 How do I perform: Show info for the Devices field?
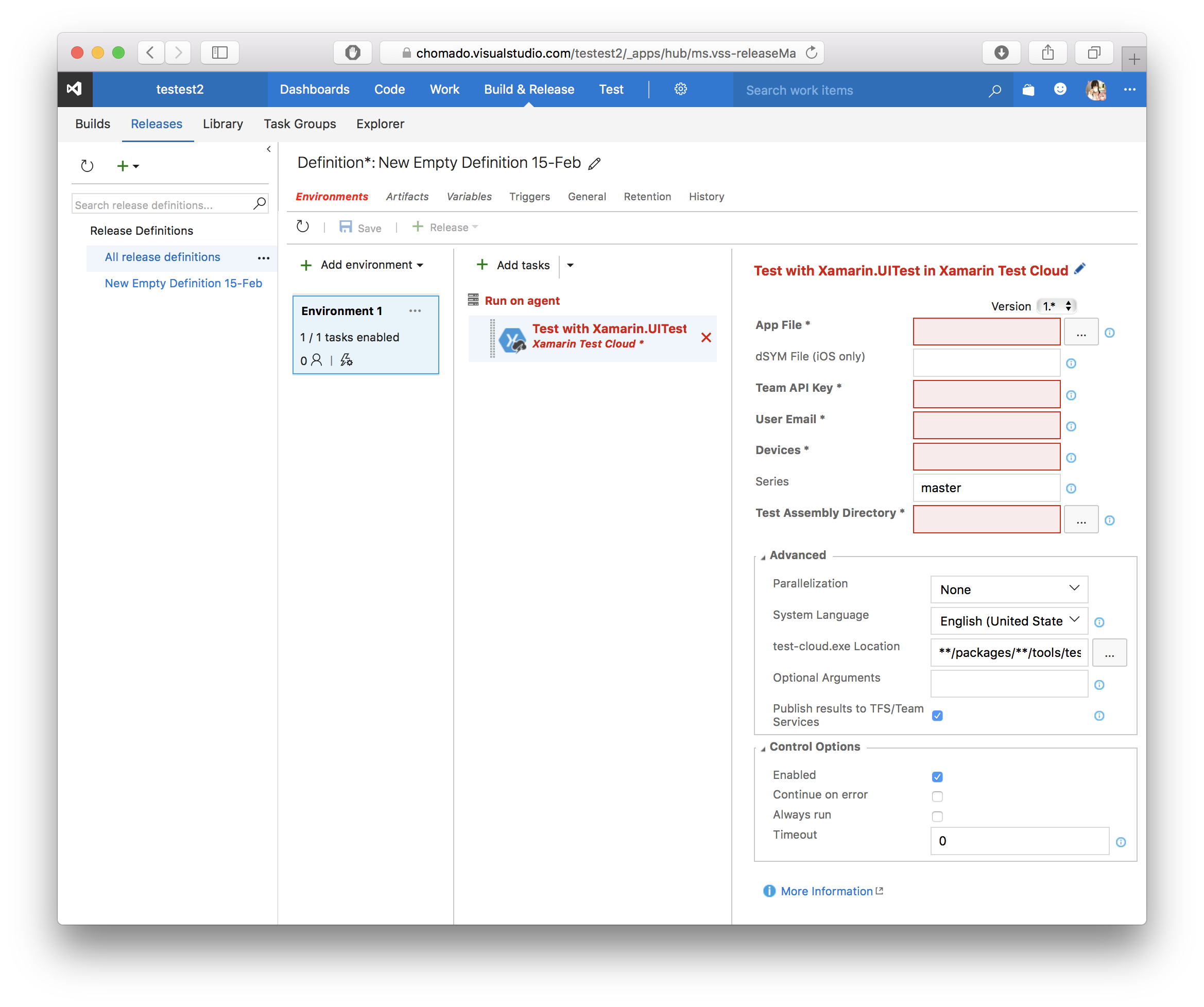point(1071,457)
